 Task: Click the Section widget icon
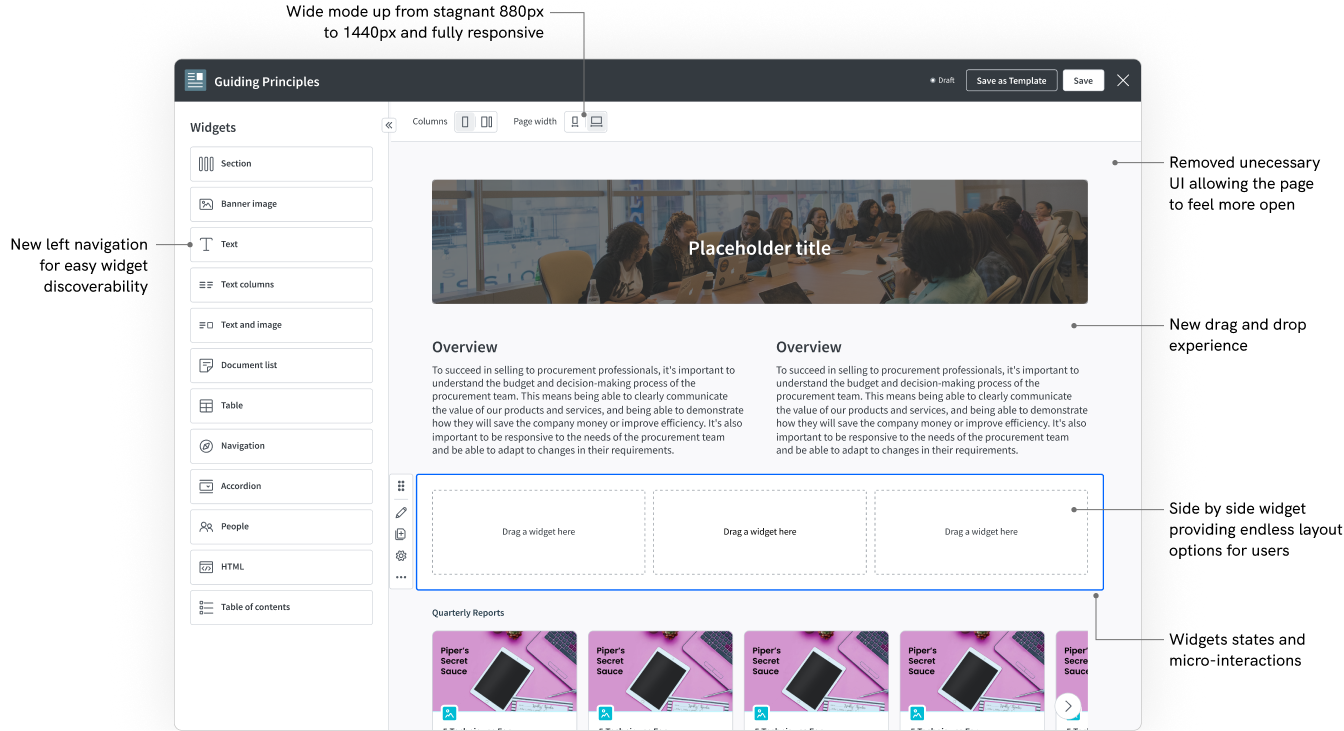tap(206, 164)
